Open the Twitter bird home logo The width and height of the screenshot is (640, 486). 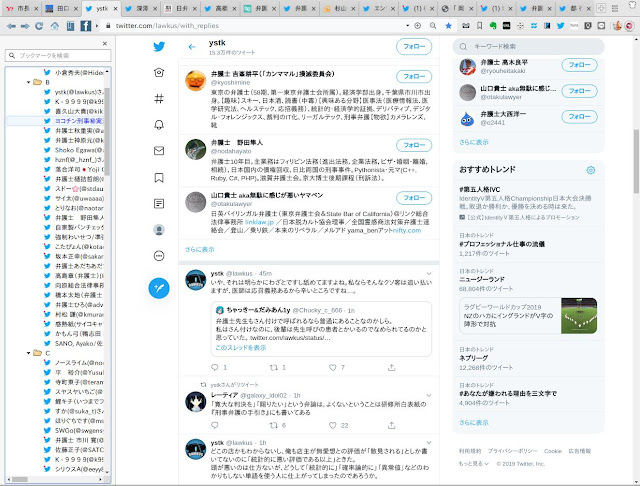(159, 47)
